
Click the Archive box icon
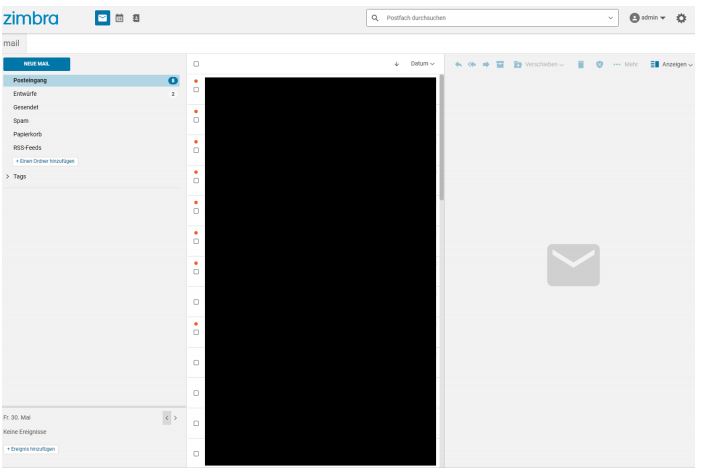coord(500,64)
